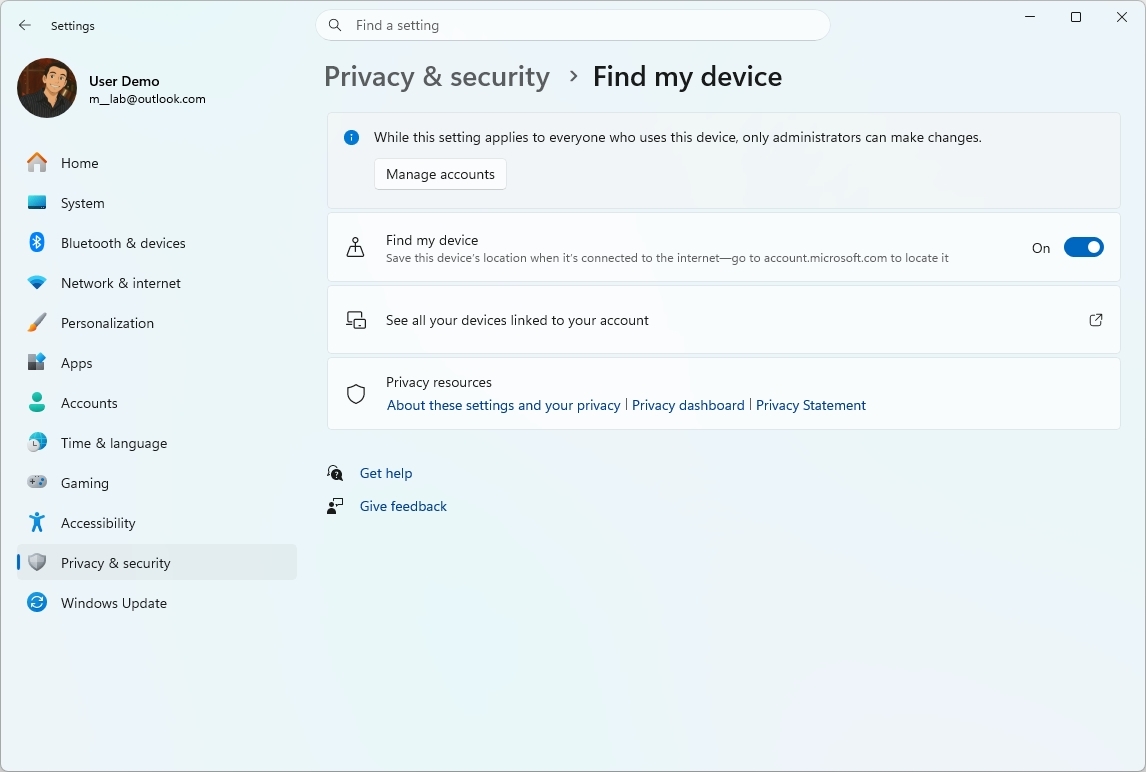
Task: Open the Privacy dashboard link
Action: pyautogui.click(x=688, y=405)
